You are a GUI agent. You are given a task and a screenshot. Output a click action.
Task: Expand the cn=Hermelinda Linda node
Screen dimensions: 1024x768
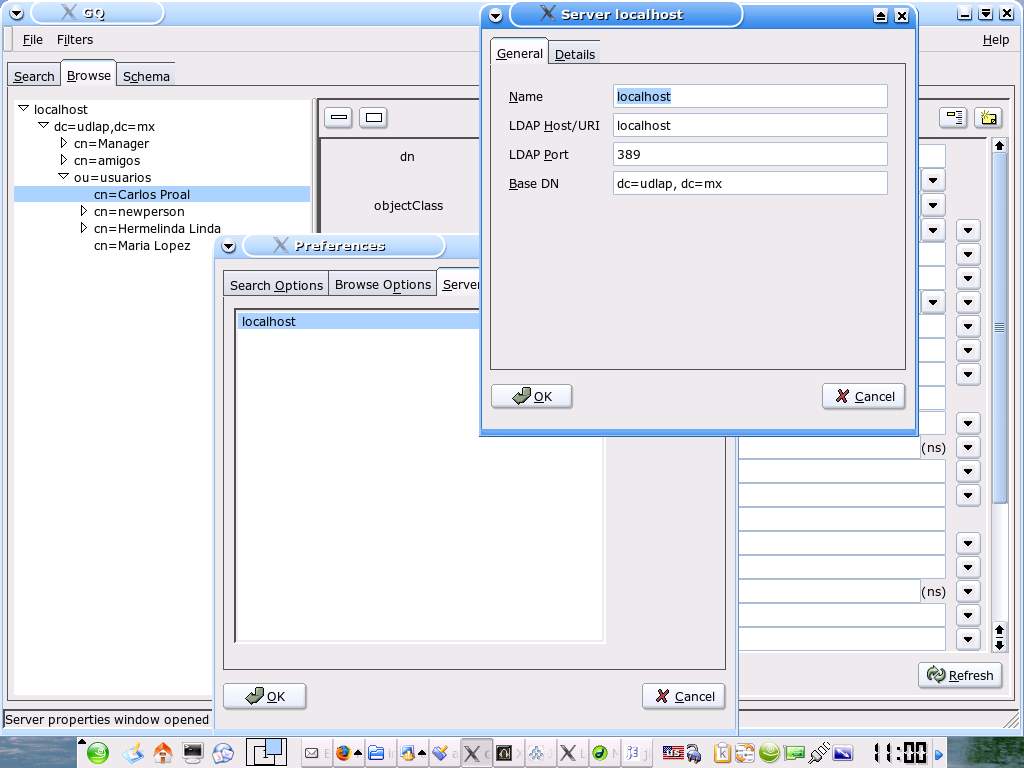[84, 228]
